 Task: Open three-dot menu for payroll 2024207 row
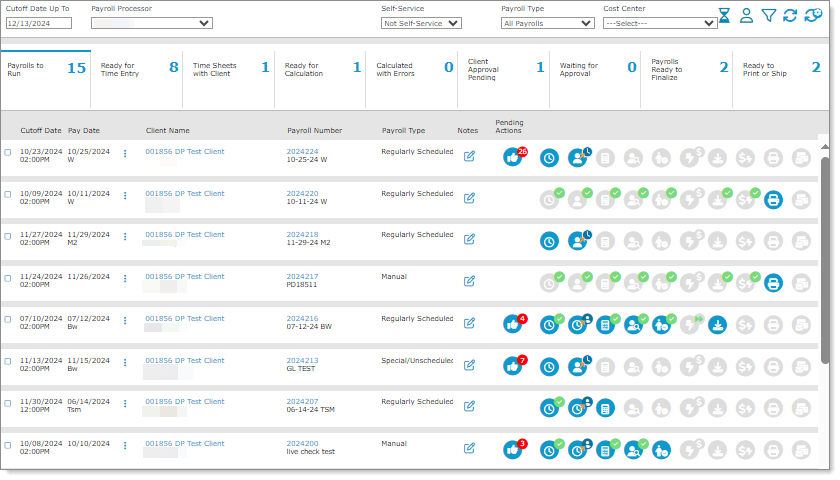tap(125, 404)
